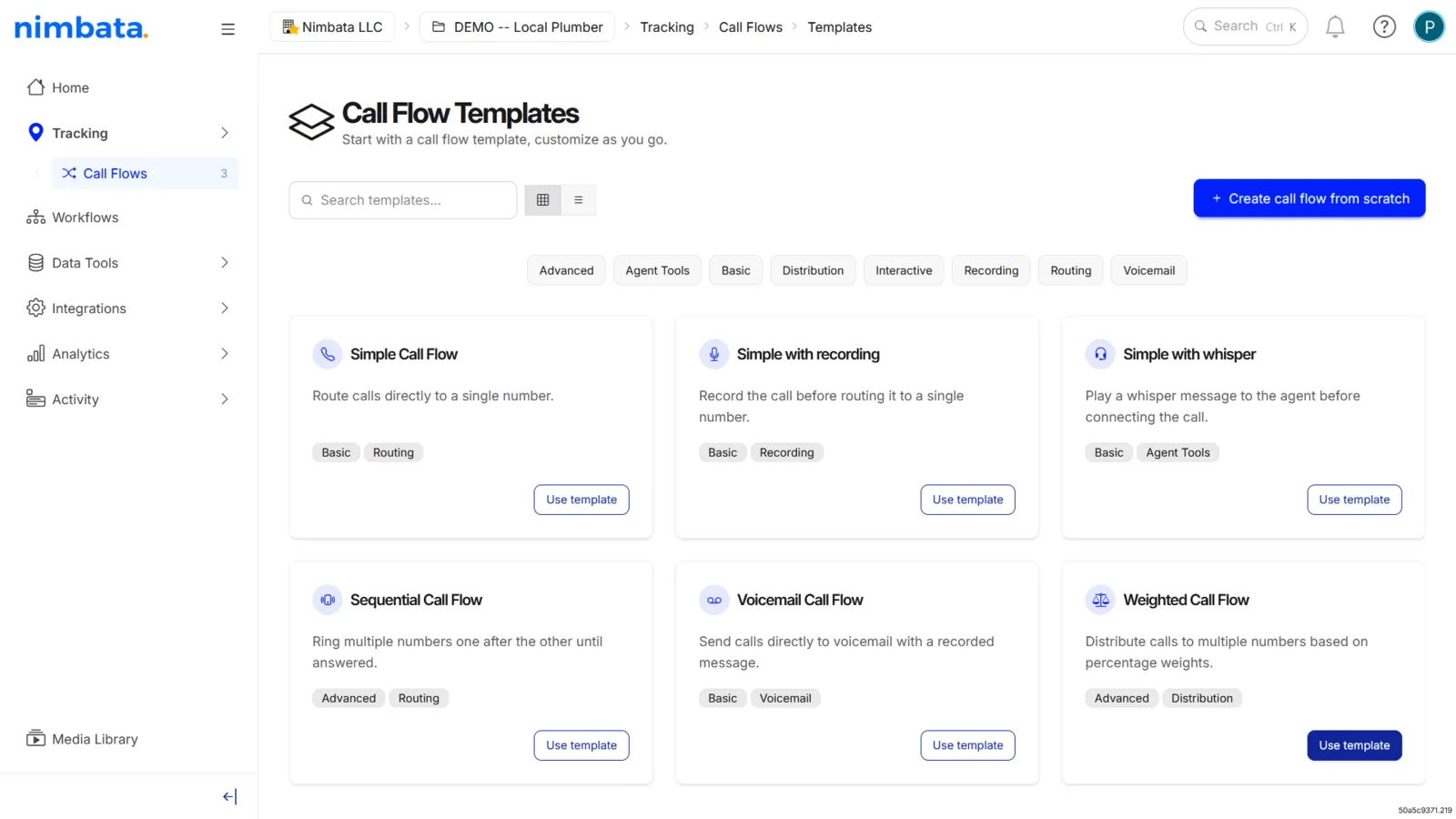Use the Voicemail Call Flow template
This screenshot has width=1456, height=819.
[x=967, y=745]
